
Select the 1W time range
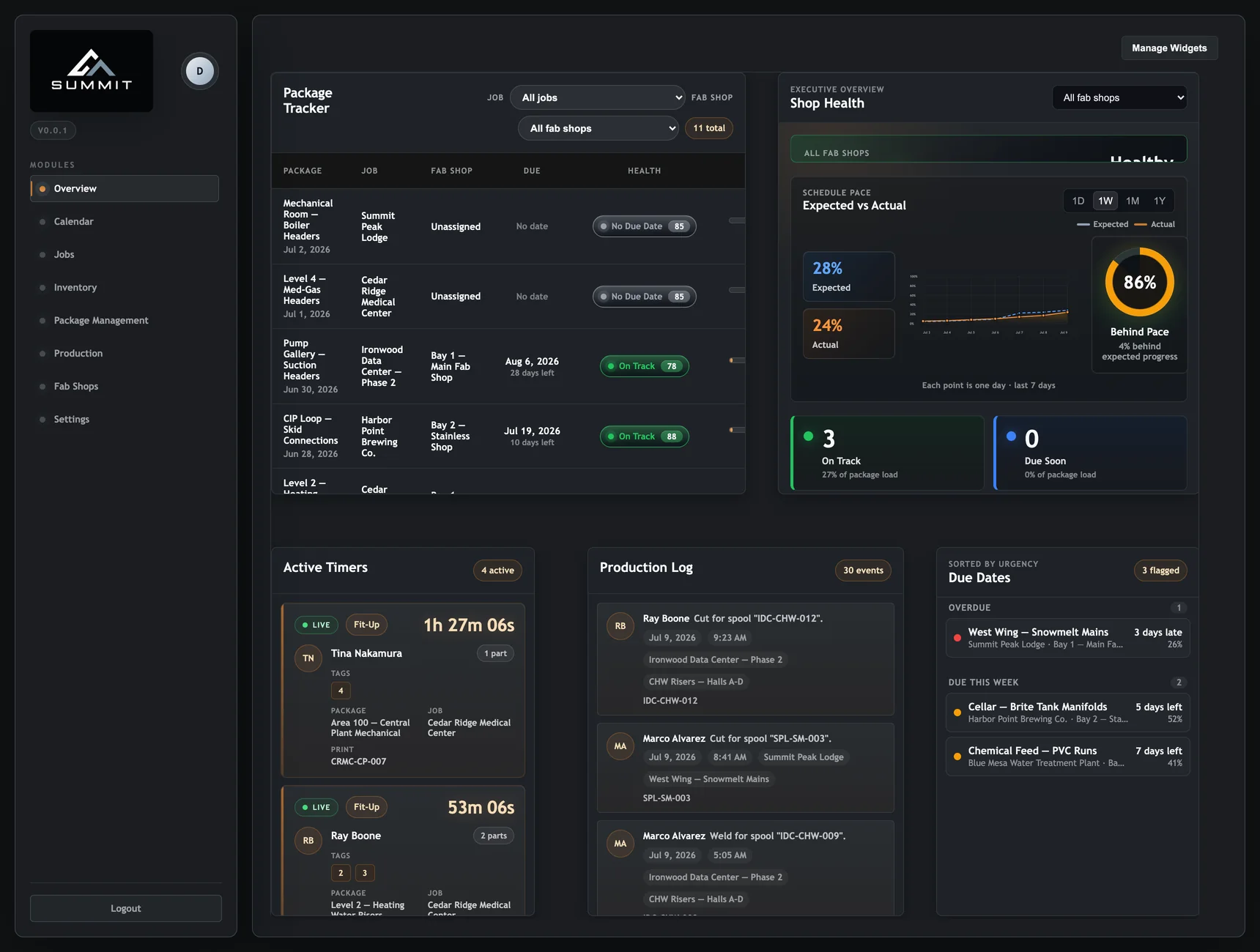(1105, 201)
